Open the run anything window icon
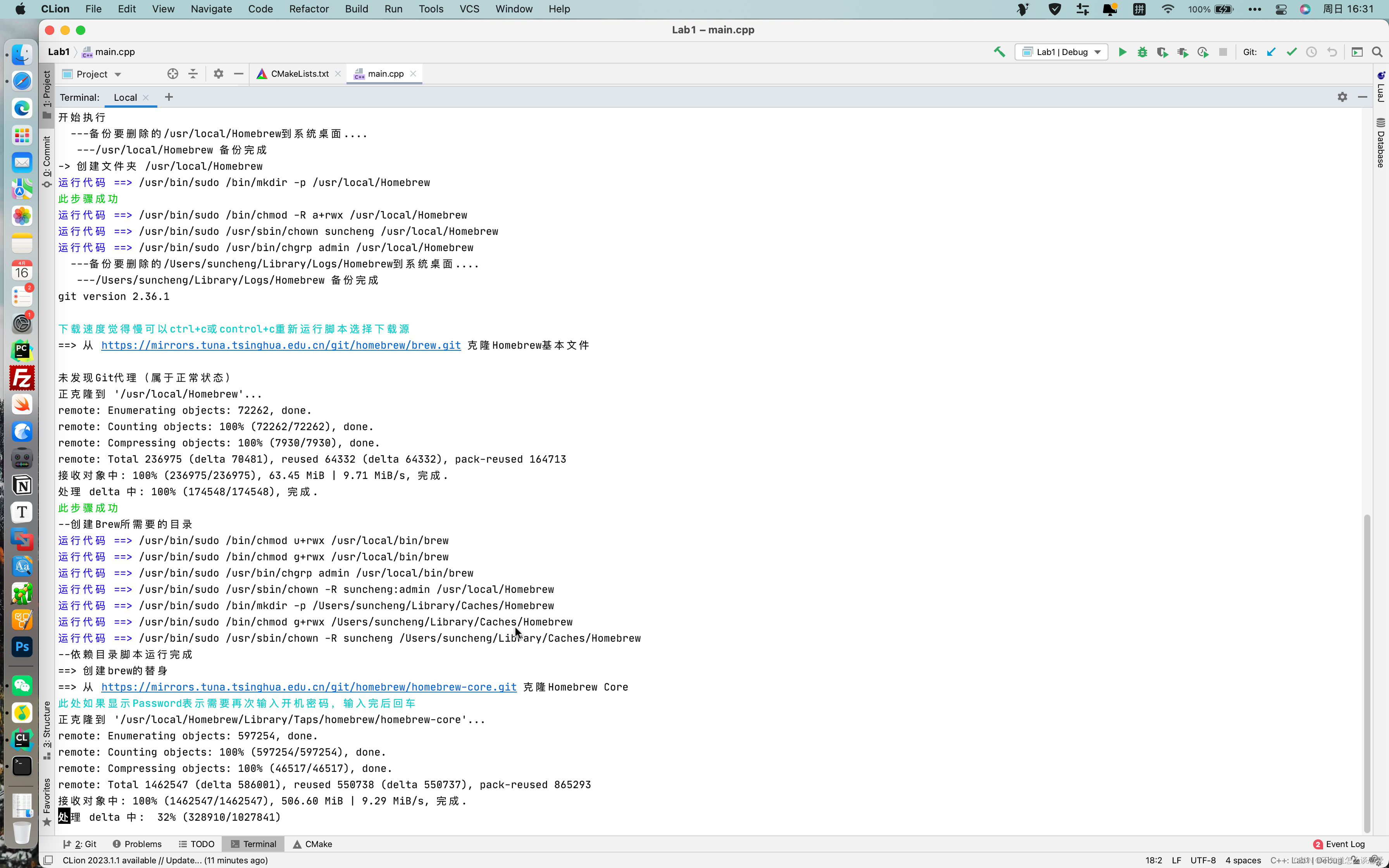 pos(1357,52)
